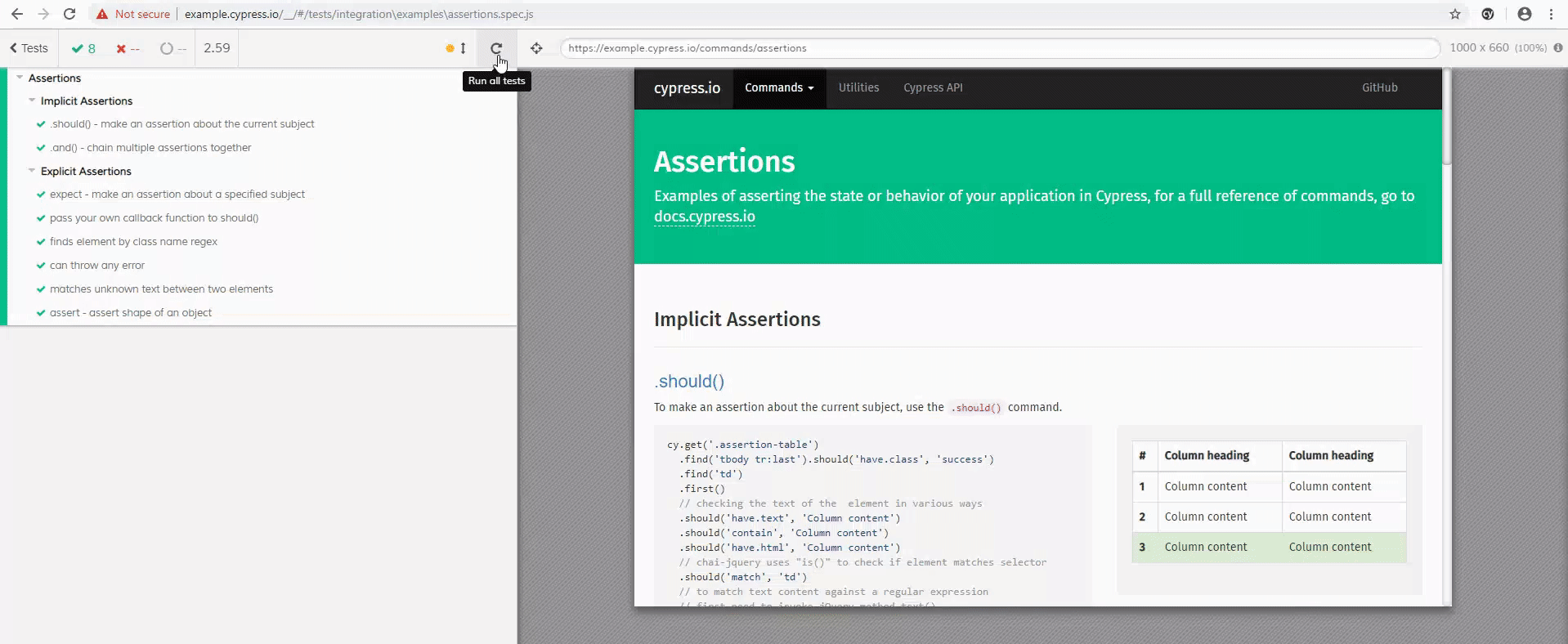Click the .should() heading link
This screenshot has height=644, width=1568.
click(689, 382)
